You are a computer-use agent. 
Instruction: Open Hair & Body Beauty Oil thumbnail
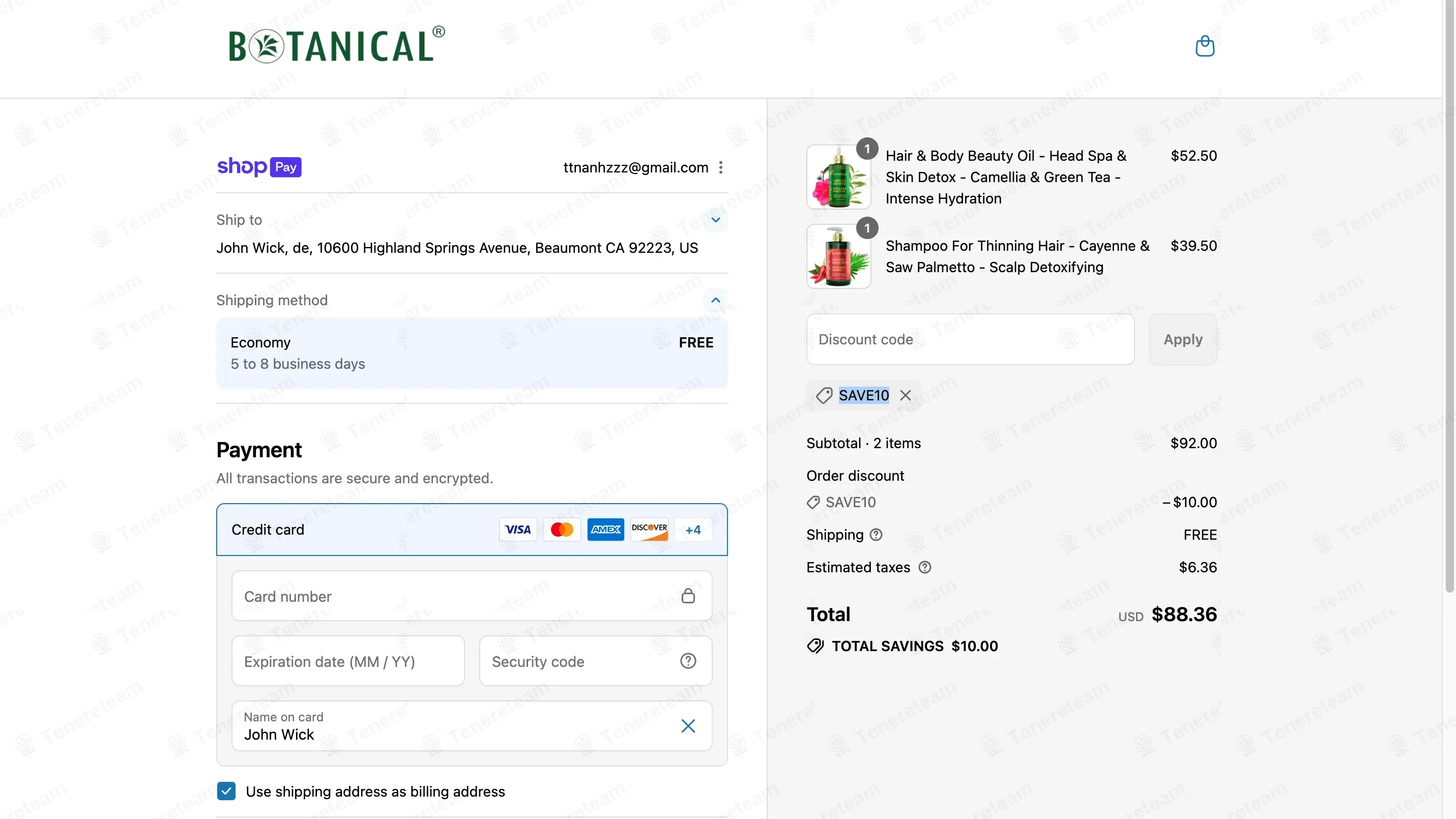(839, 177)
